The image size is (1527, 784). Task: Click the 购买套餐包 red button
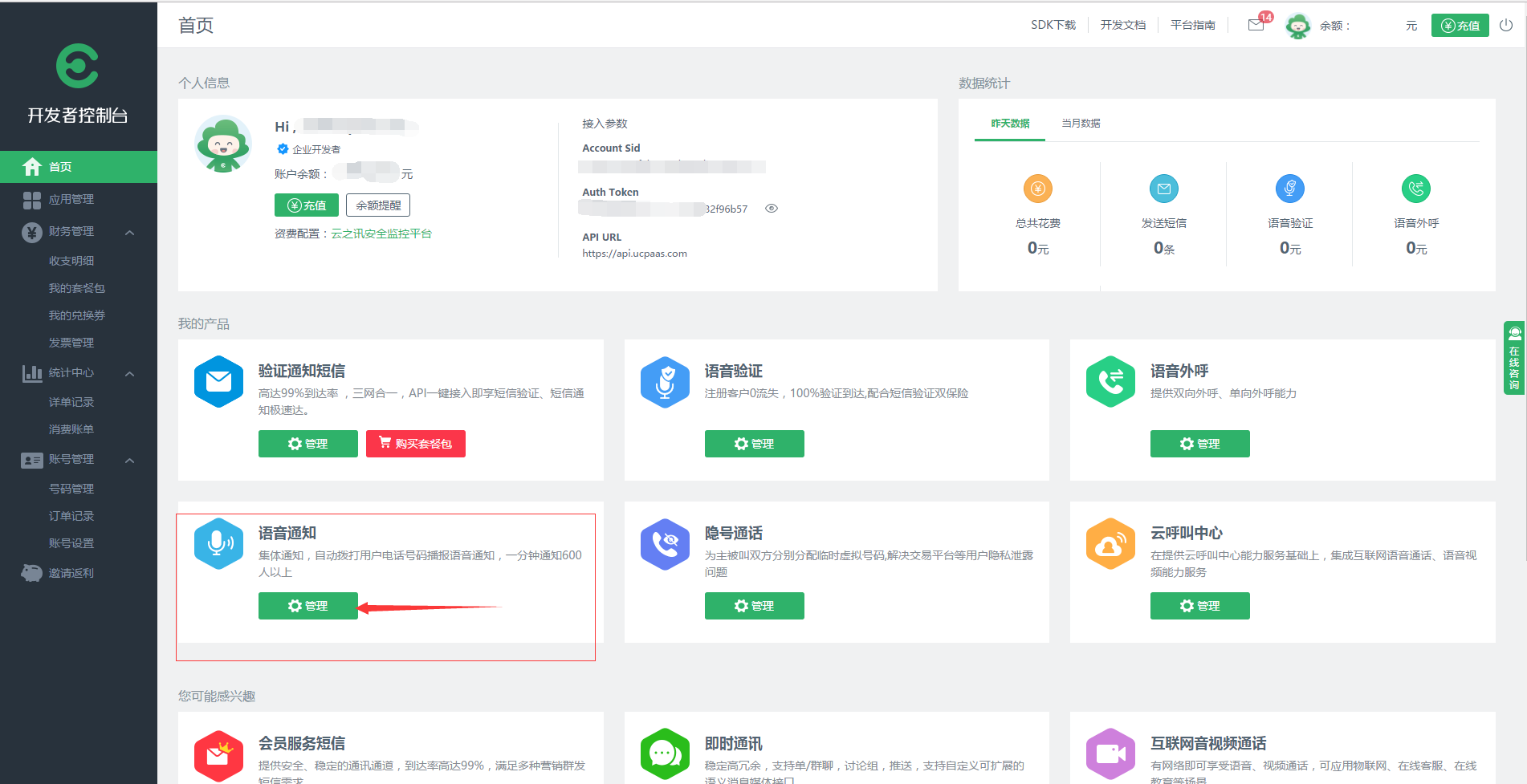[415, 444]
